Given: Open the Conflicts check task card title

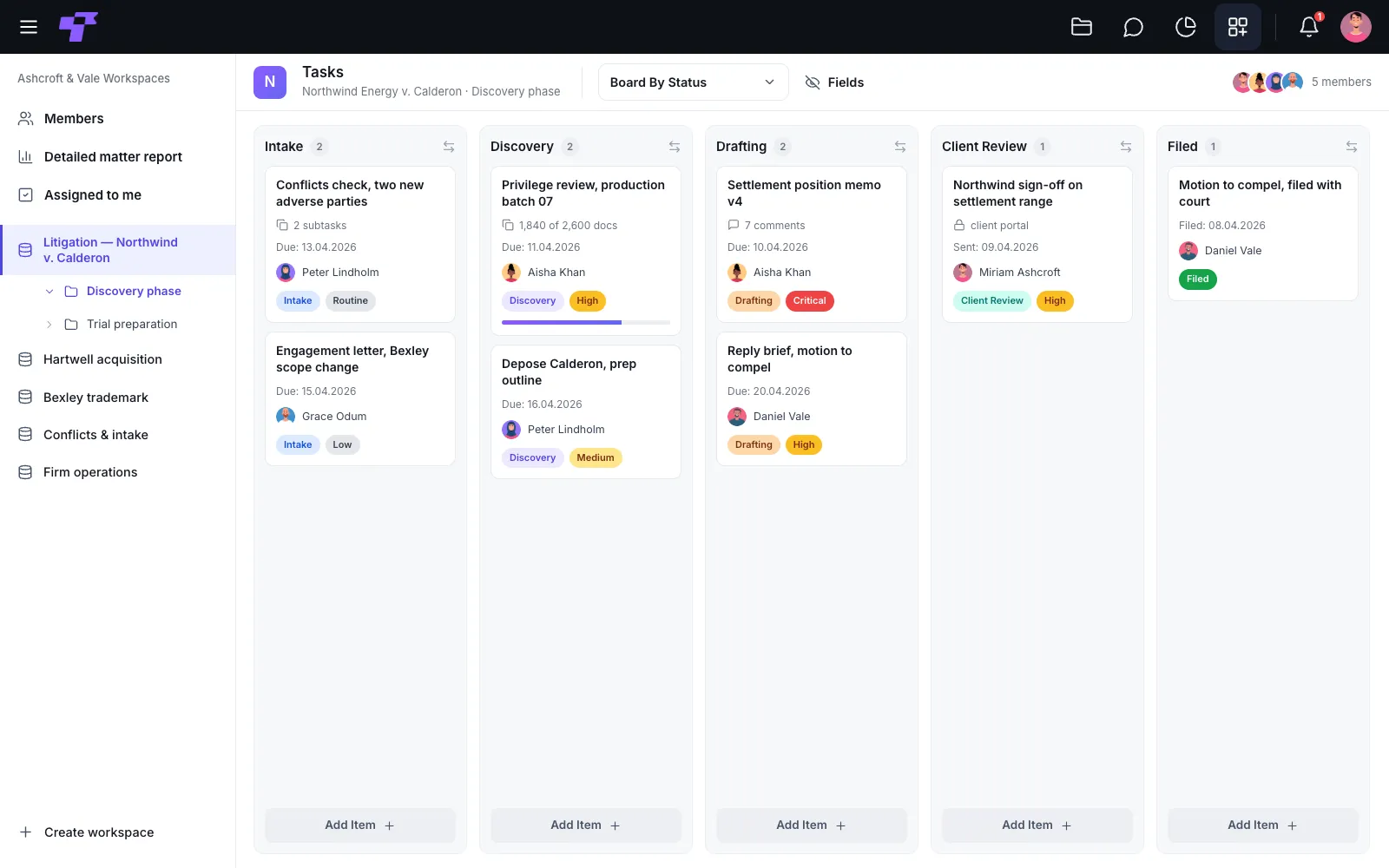Looking at the screenshot, I should [350, 194].
